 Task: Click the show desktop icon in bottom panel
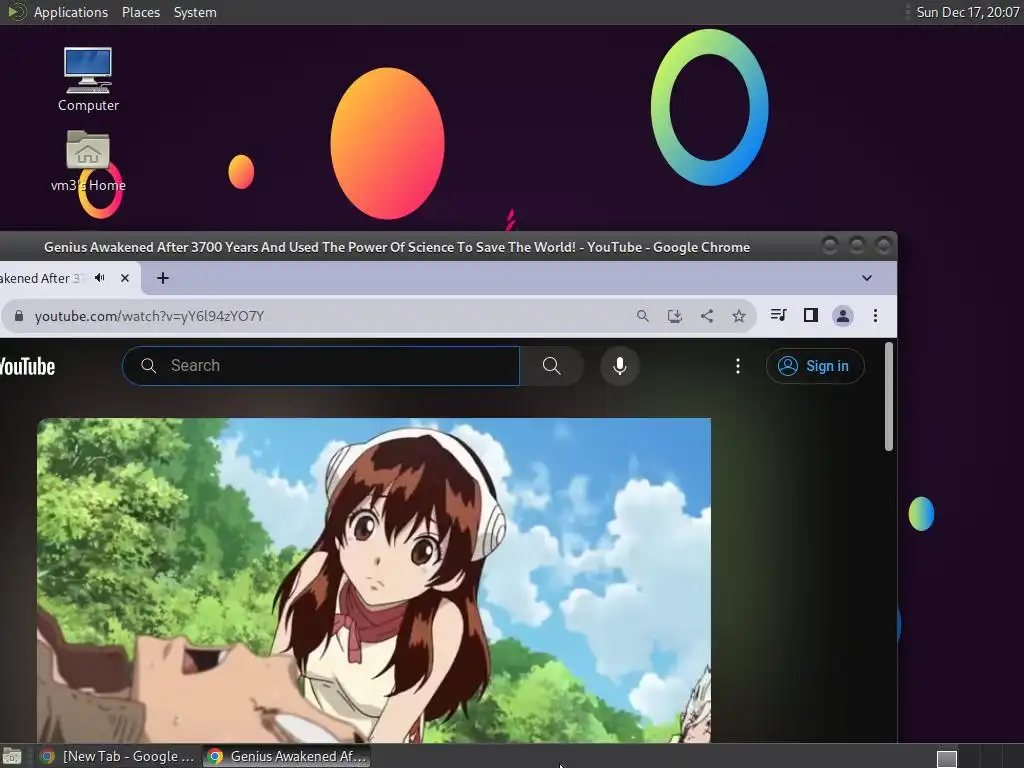(x=12, y=756)
